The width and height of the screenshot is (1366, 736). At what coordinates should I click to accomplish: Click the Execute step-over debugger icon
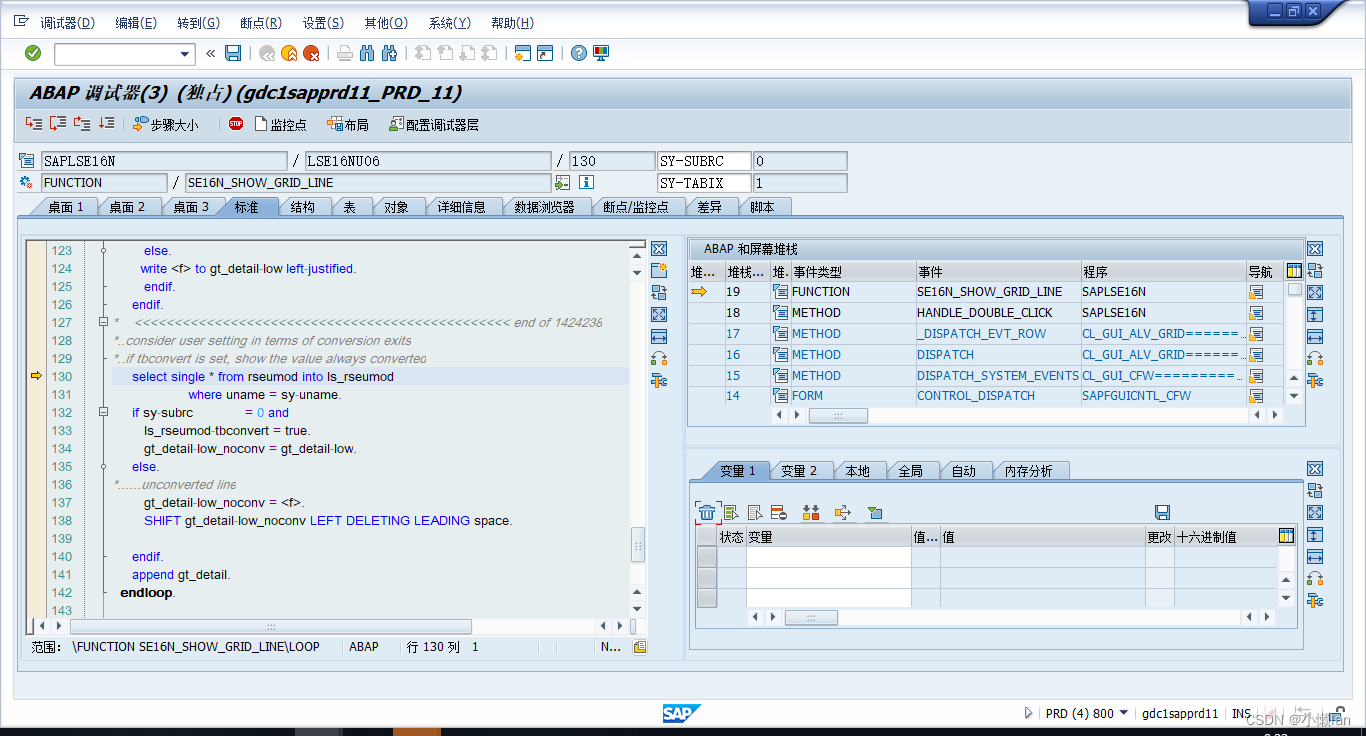(x=58, y=124)
